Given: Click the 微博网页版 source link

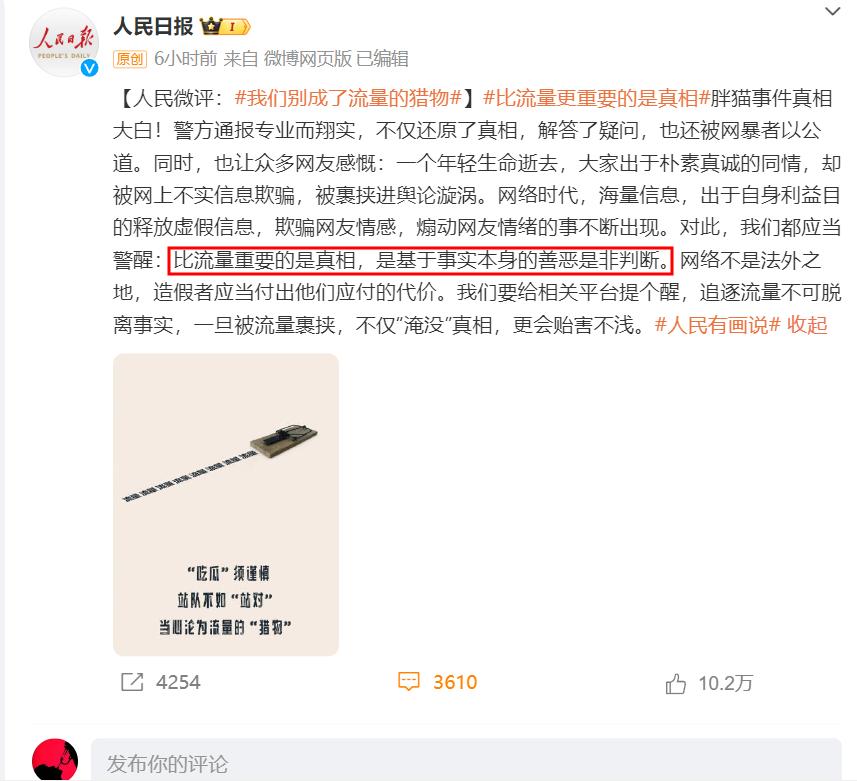Looking at the screenshot, I should (x=308, y=58).
